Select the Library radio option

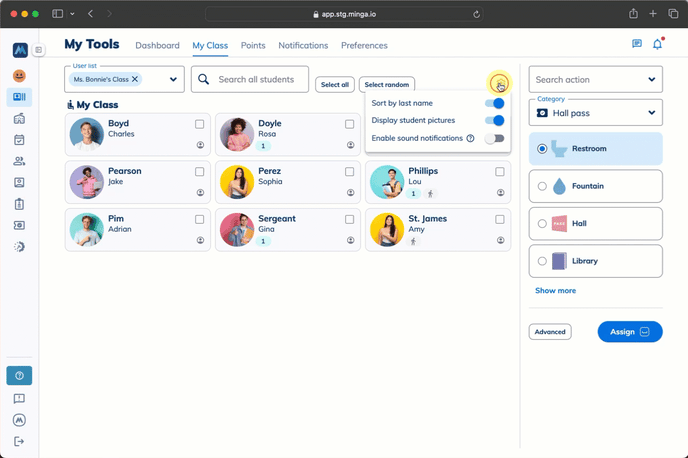coord(542,261)
